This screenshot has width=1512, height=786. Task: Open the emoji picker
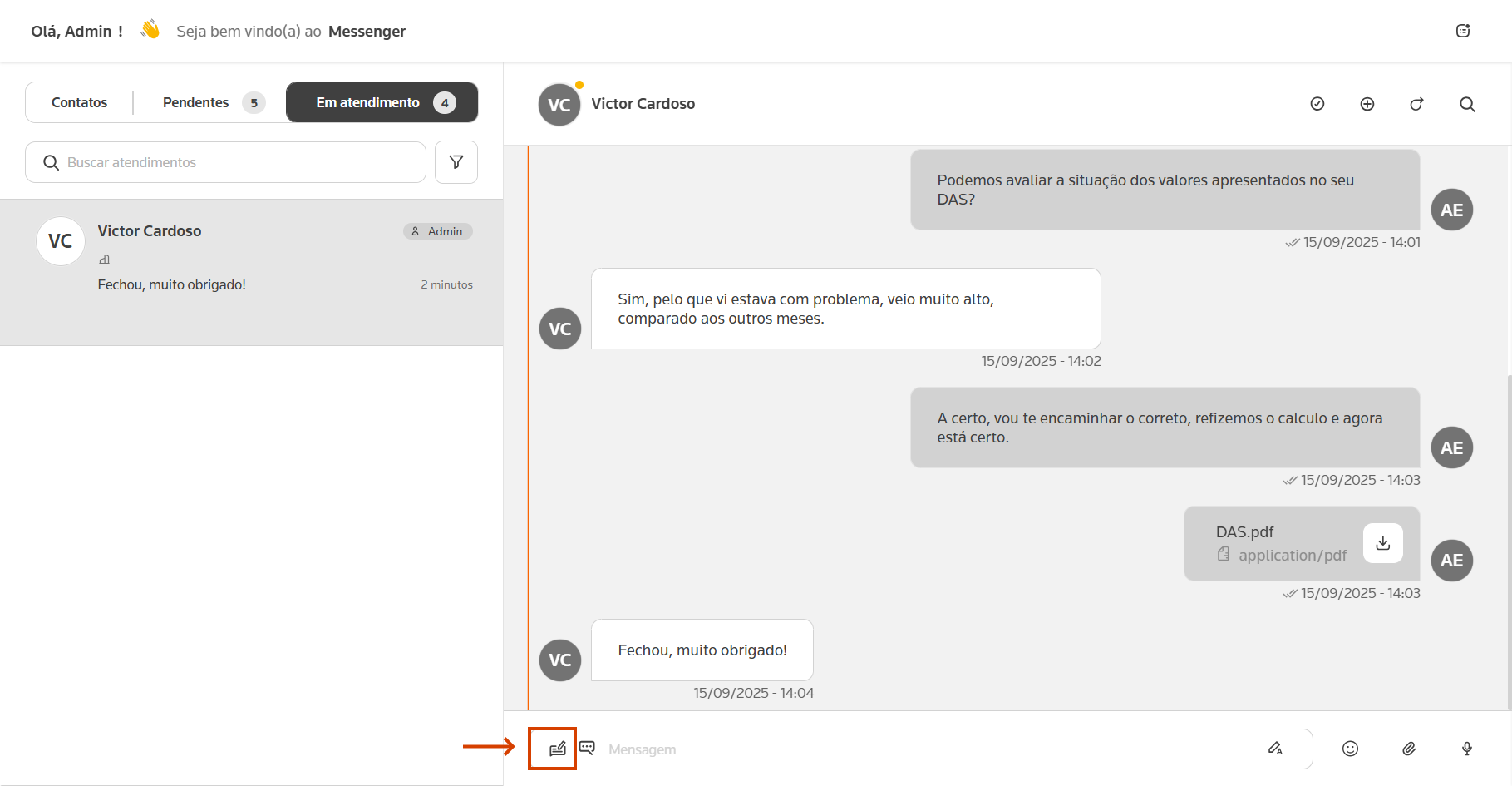(1350, 749)
